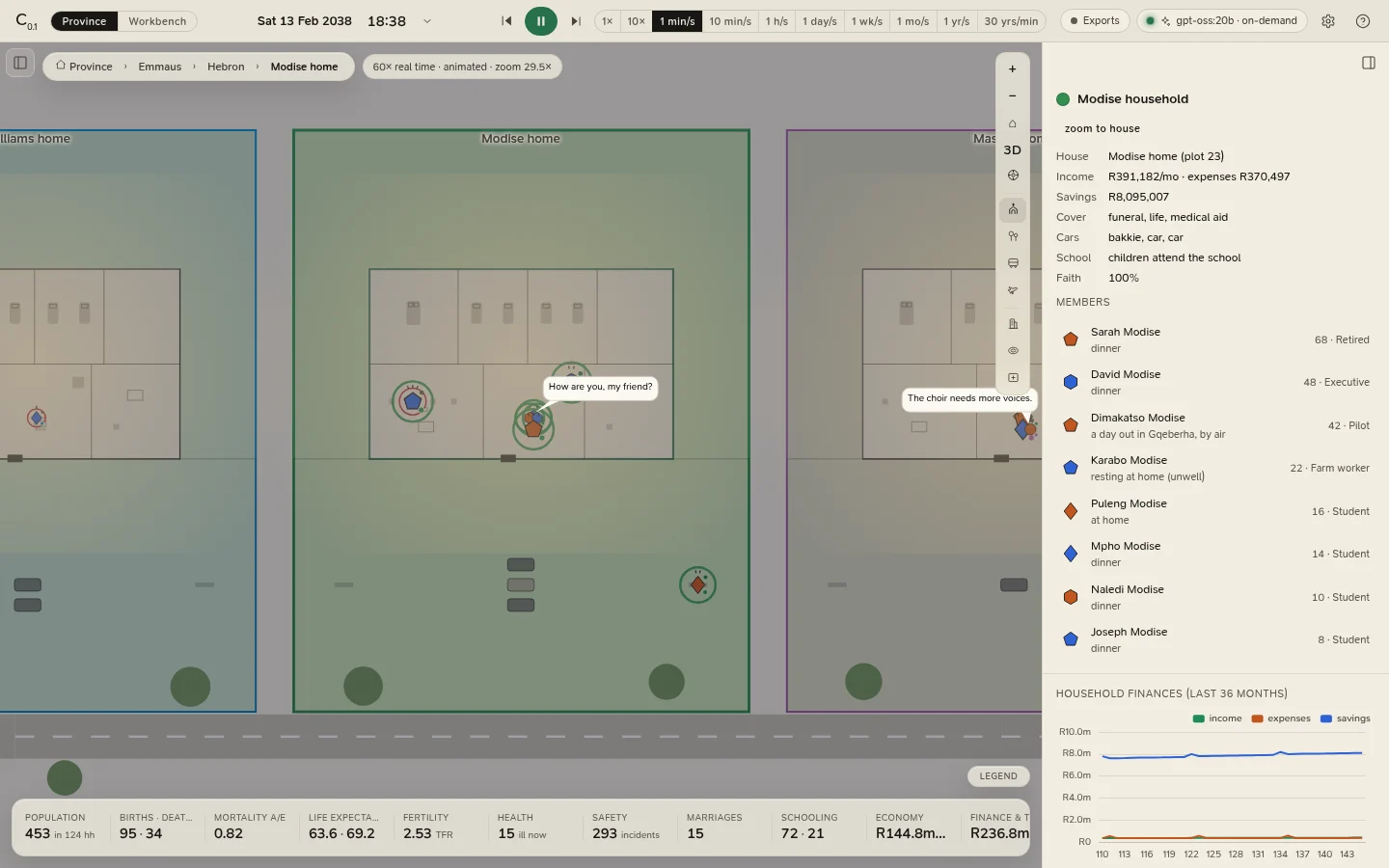Screen dimensions: 1389x868
Task: Click the income legend swatch in finances chart
Action: coord(1199,719)
